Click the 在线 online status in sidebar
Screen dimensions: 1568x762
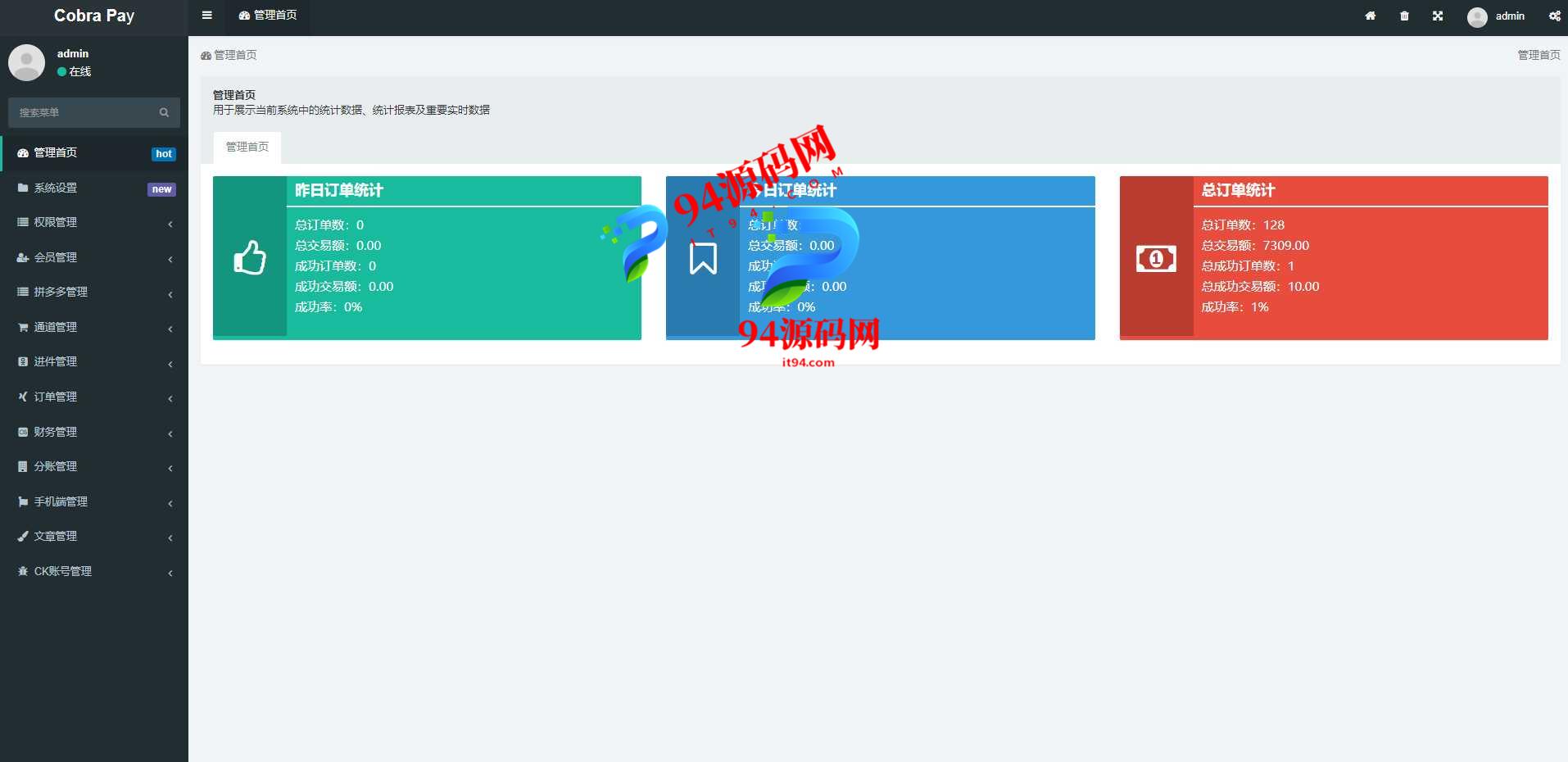click(x=75, y=72)
